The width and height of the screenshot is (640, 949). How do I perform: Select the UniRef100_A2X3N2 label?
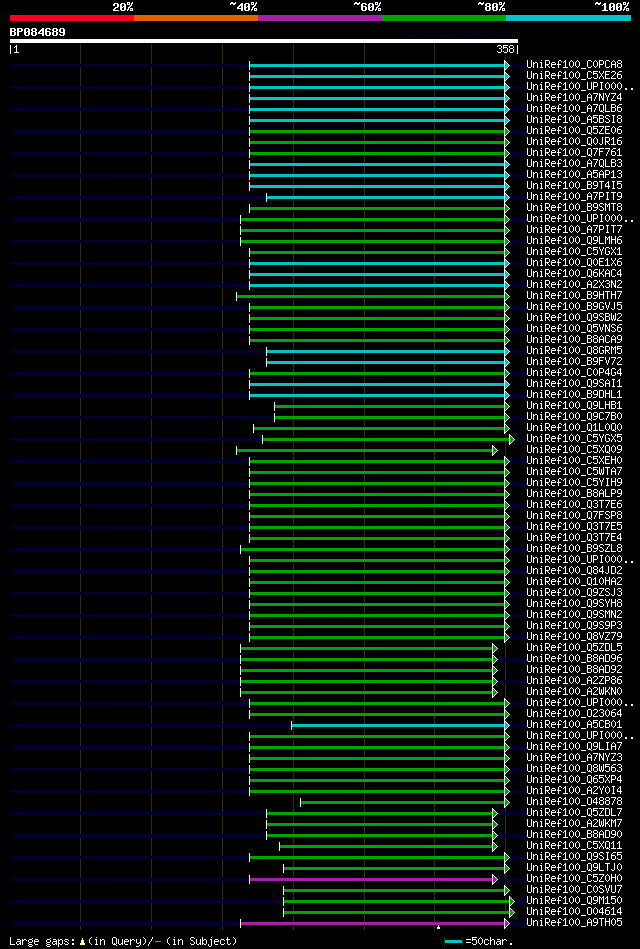click(574, 285)
